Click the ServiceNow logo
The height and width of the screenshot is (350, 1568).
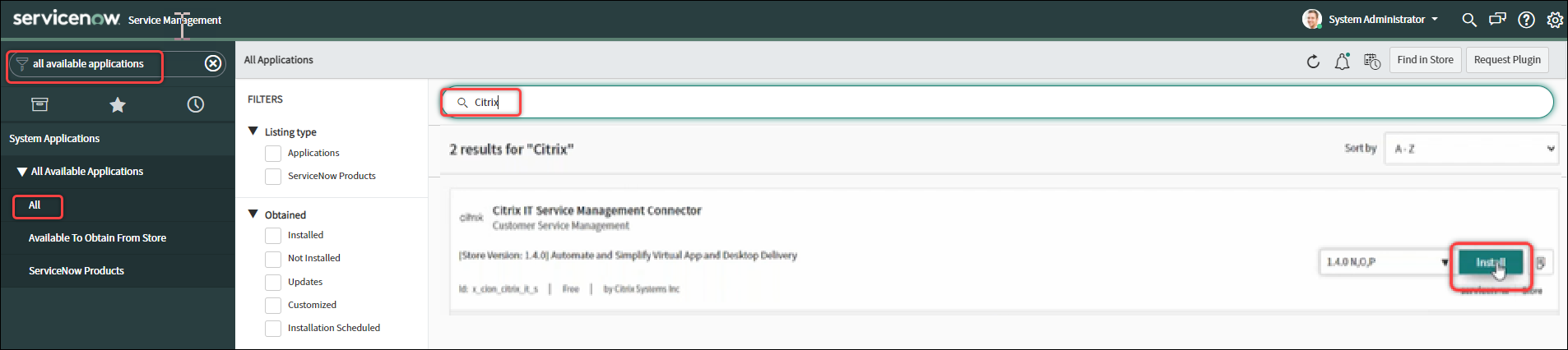tap(67, 18)
